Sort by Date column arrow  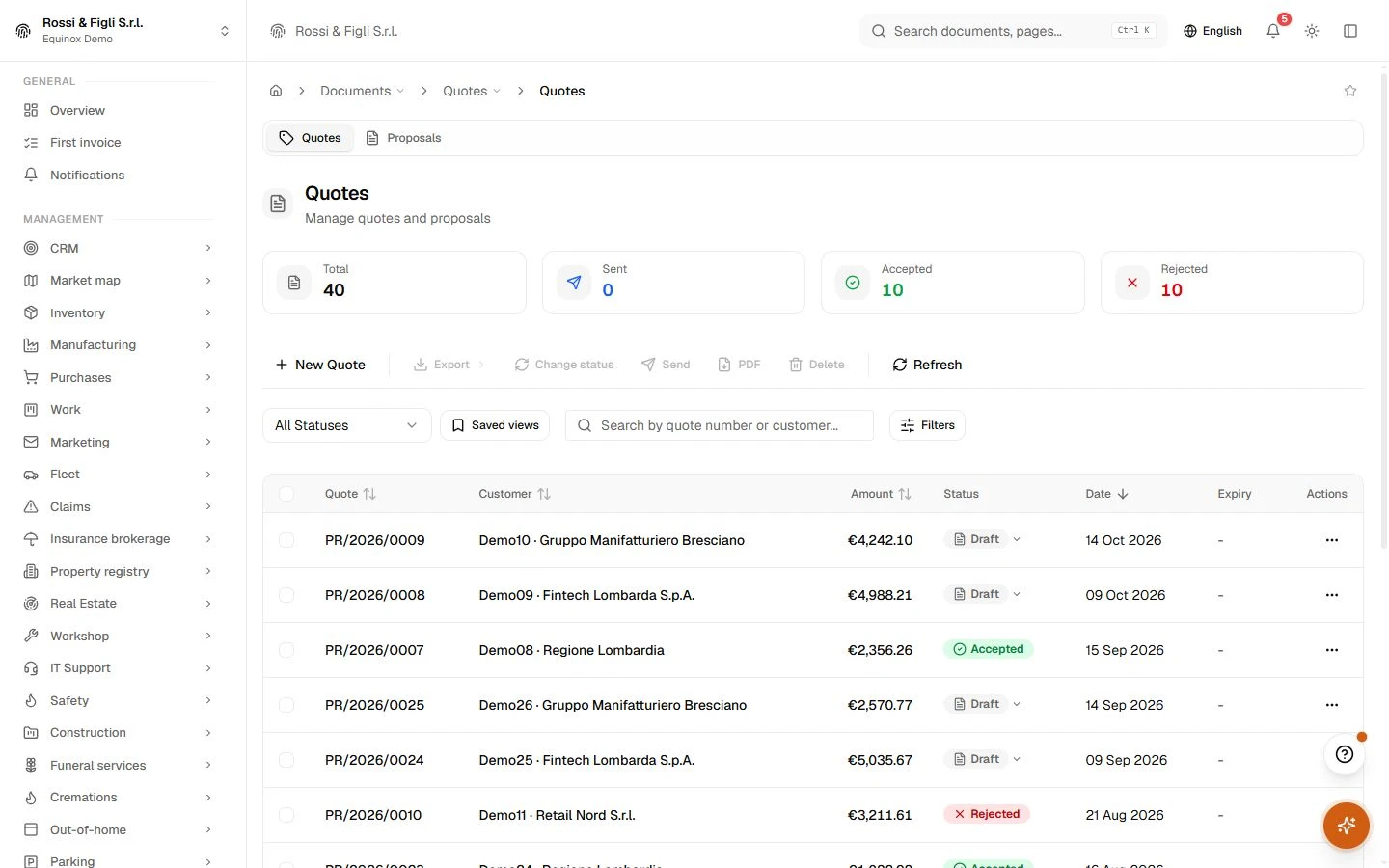coord(1123,494)
